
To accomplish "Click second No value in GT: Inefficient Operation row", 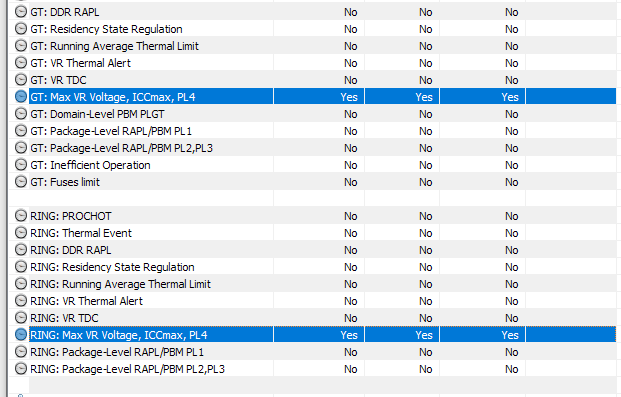I will pyautogui.click(x=425, y=166).
